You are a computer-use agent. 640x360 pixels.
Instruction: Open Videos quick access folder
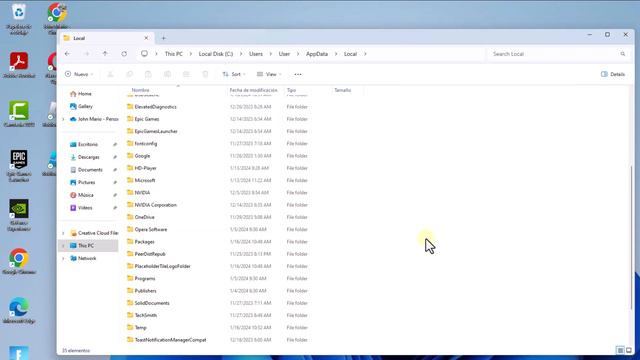tap(85, 208)
